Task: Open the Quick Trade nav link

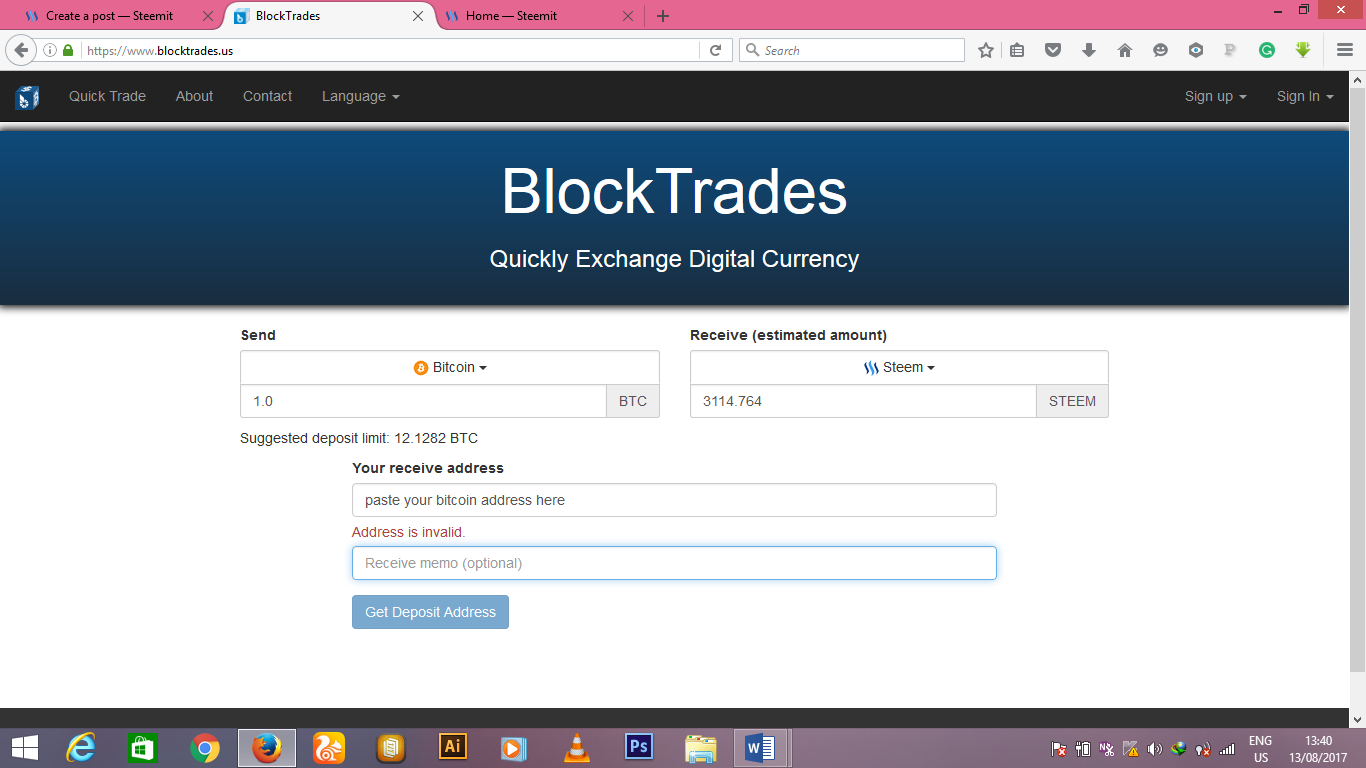Action: [x=107, y=96]
